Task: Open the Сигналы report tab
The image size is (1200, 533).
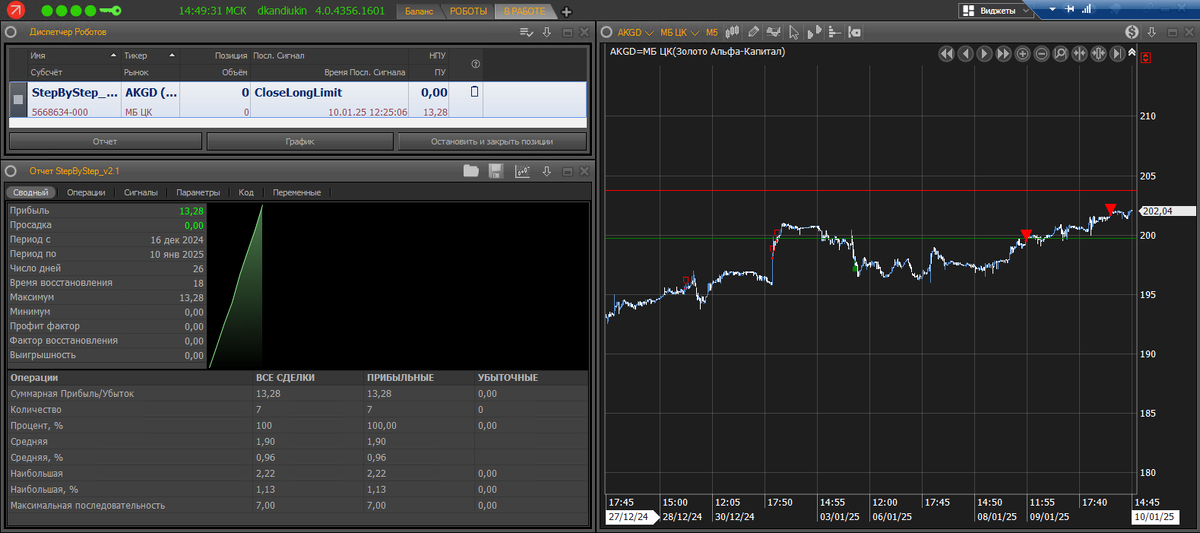Action: click(140, 192)
